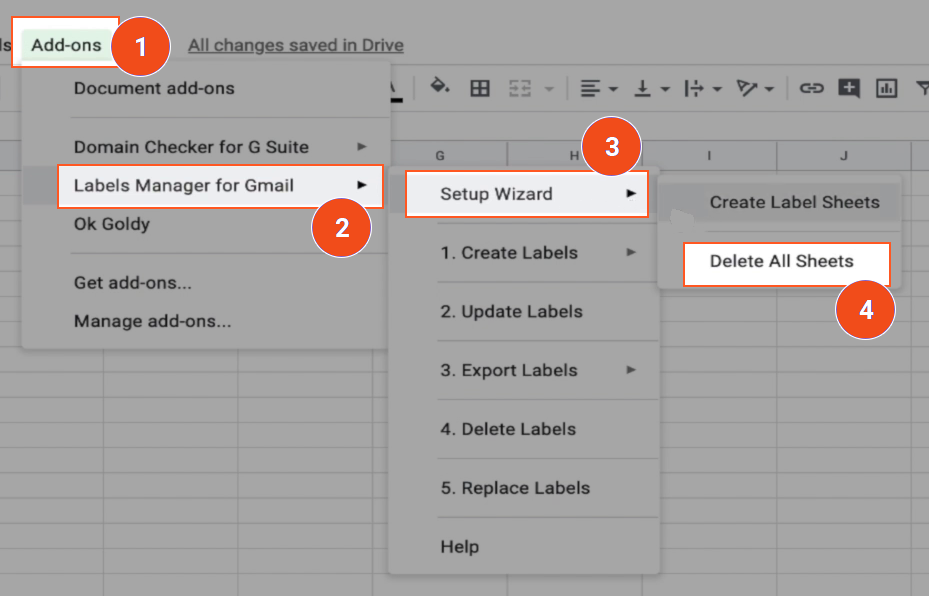Select the fill color paint bucket icon
Screen dimensions: 929x596
pos(439,87)
